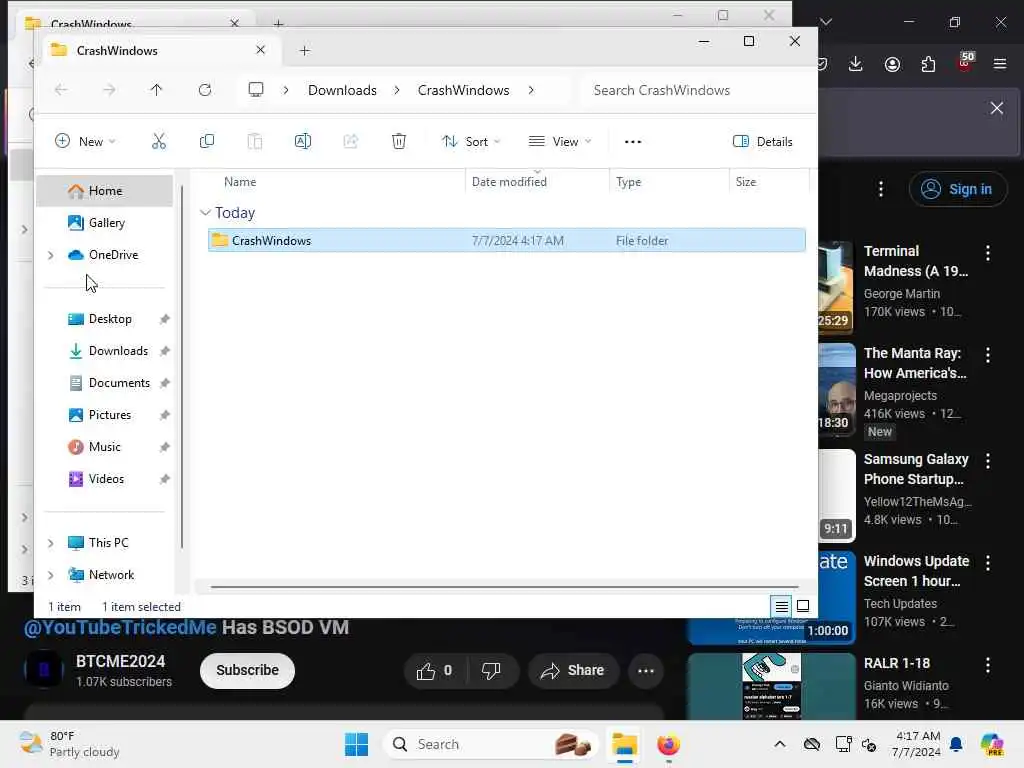Screen dimensions: 1024x768
Task: Collapse the Today group
Action: pos(205,213)
